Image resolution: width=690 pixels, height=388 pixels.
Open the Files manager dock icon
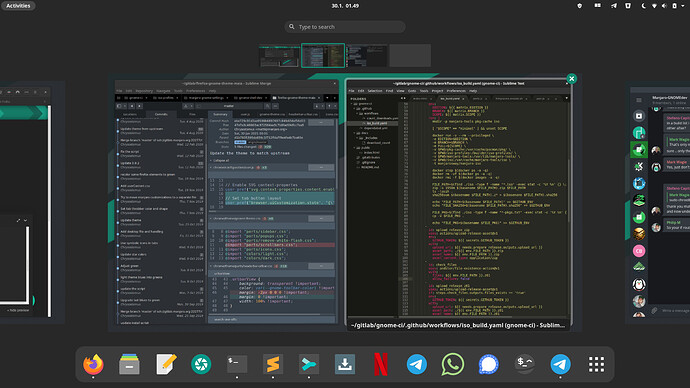click(x=129, y=364)
